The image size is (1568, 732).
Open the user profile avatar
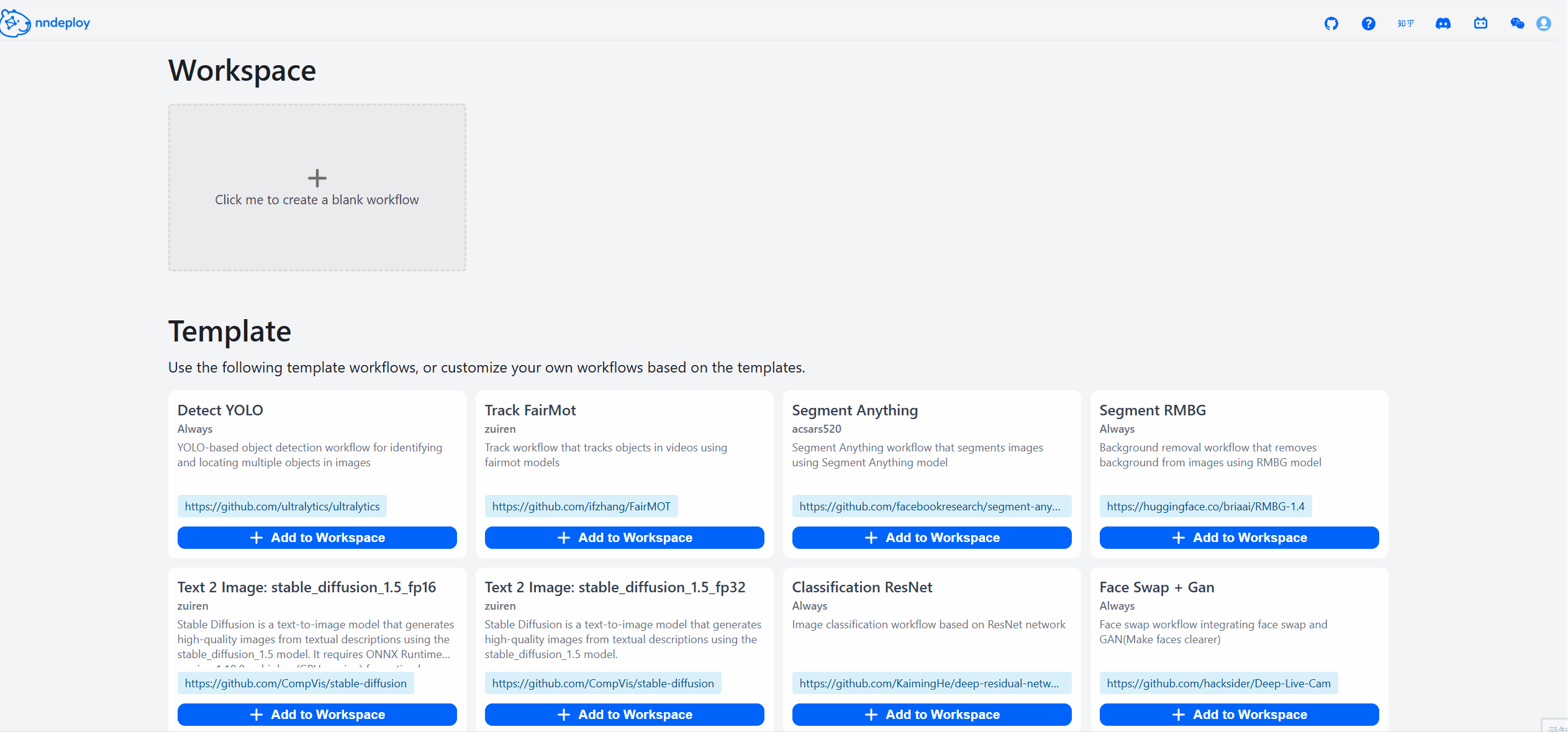pos(1544,24)
